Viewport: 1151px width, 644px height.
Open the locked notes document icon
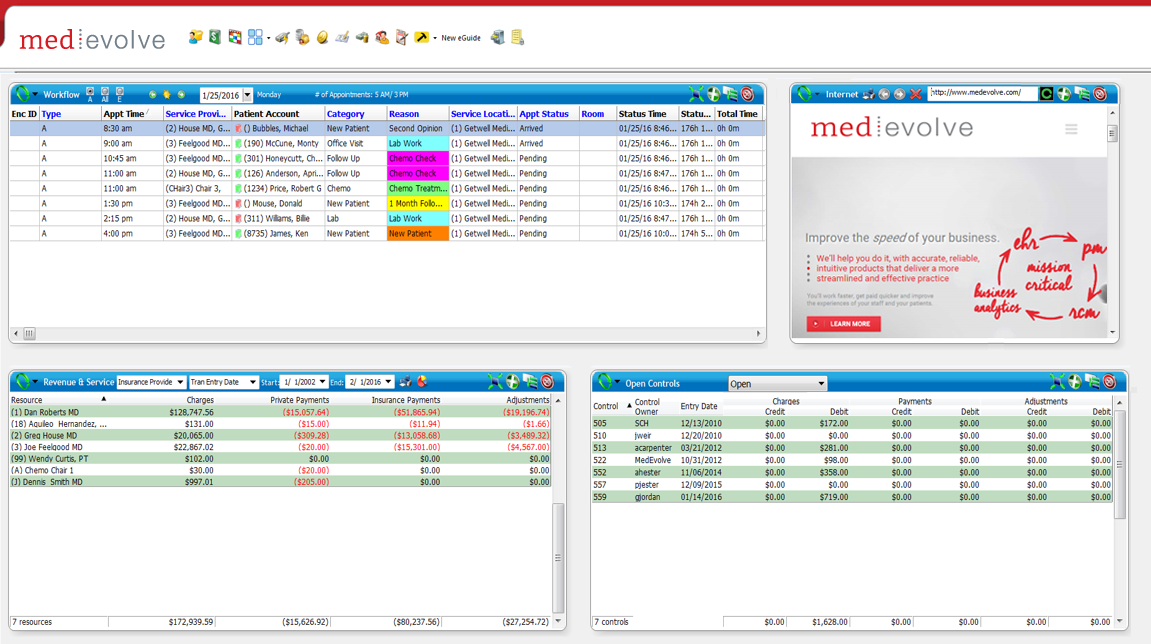(518, 37)
